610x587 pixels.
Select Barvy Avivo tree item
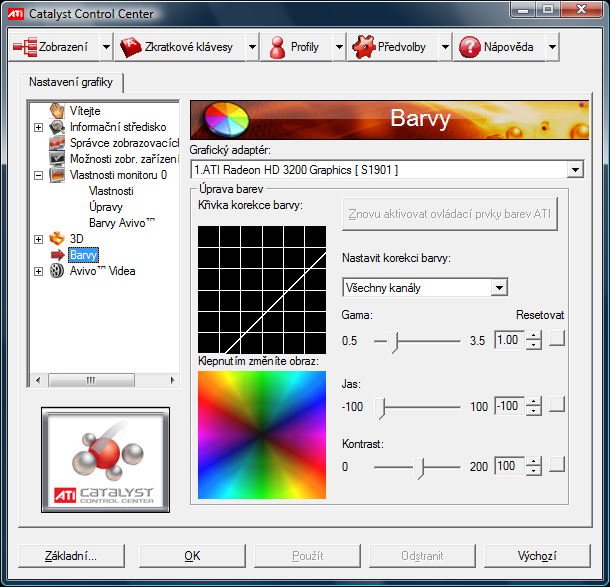(x=122, y=223)
